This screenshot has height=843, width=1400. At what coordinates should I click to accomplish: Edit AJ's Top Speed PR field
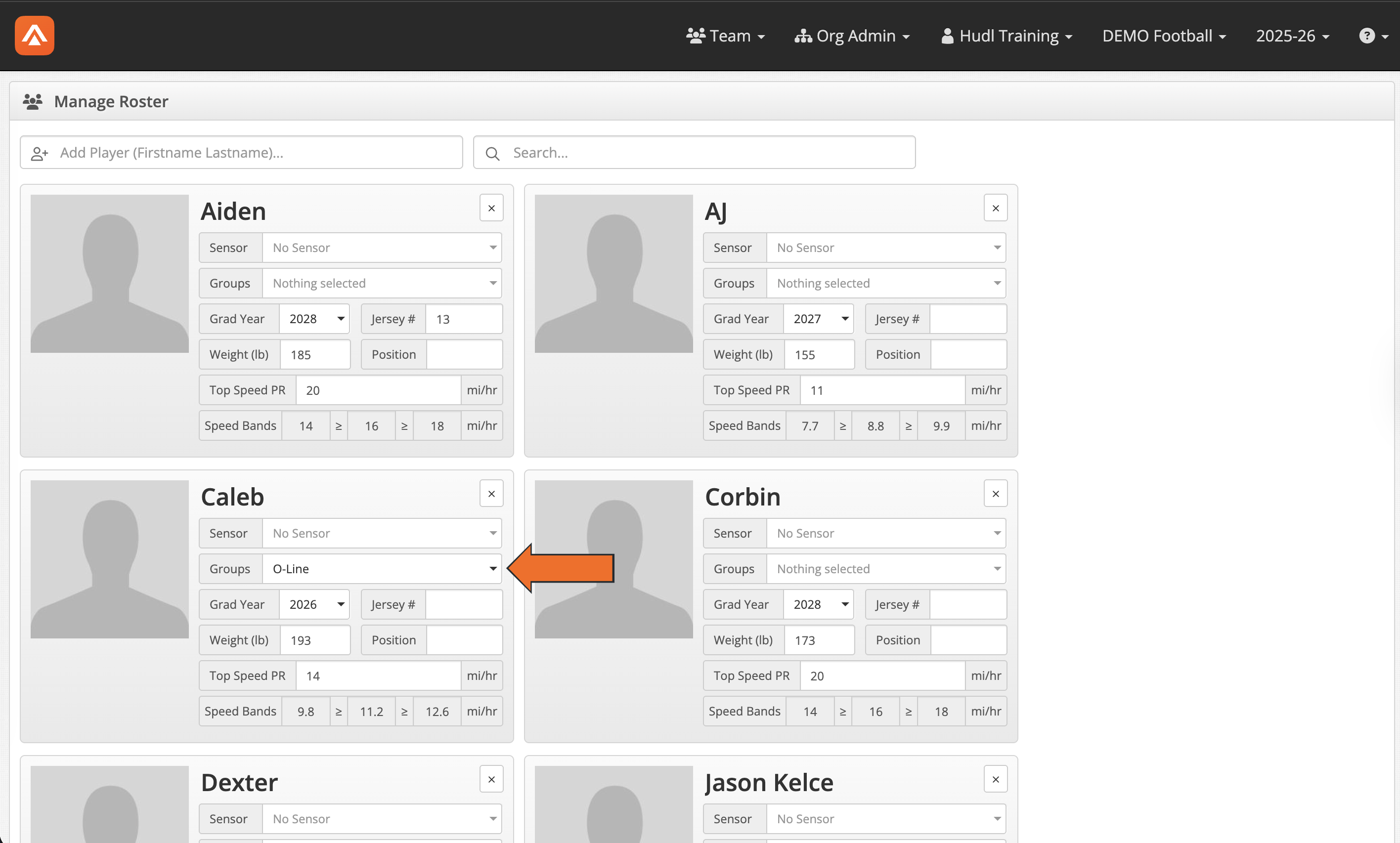(x=882, y=390)
